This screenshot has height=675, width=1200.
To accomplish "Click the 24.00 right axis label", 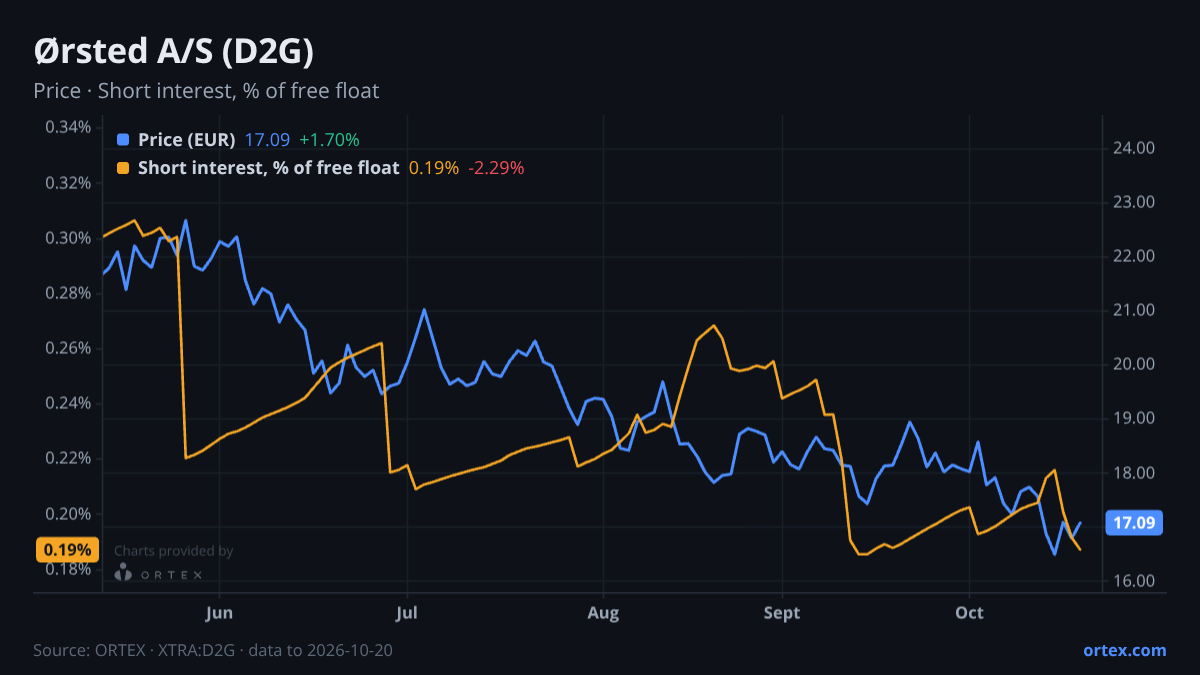I will (1134, 148).
